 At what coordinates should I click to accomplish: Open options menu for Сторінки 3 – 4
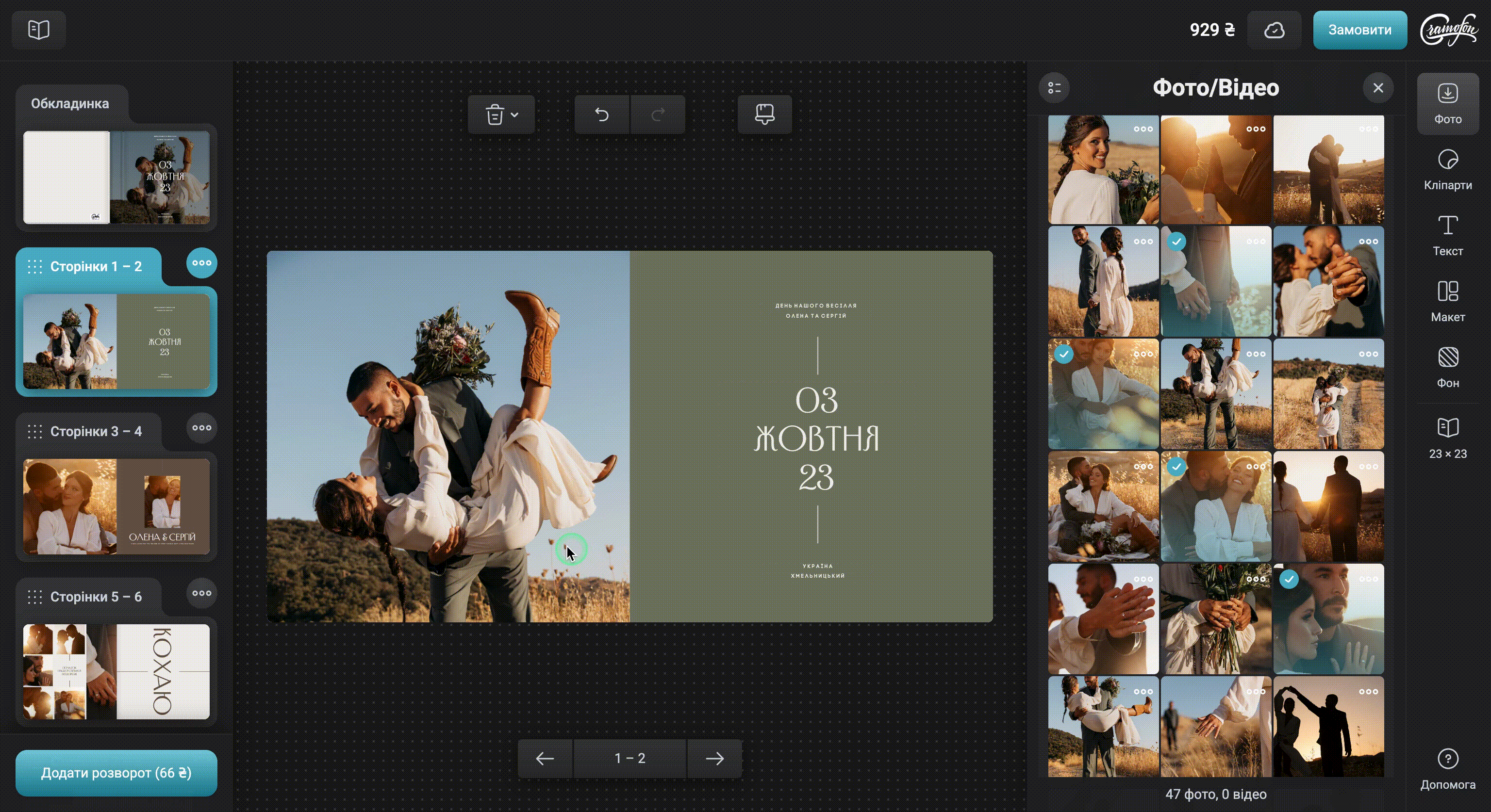click(201, 428)
